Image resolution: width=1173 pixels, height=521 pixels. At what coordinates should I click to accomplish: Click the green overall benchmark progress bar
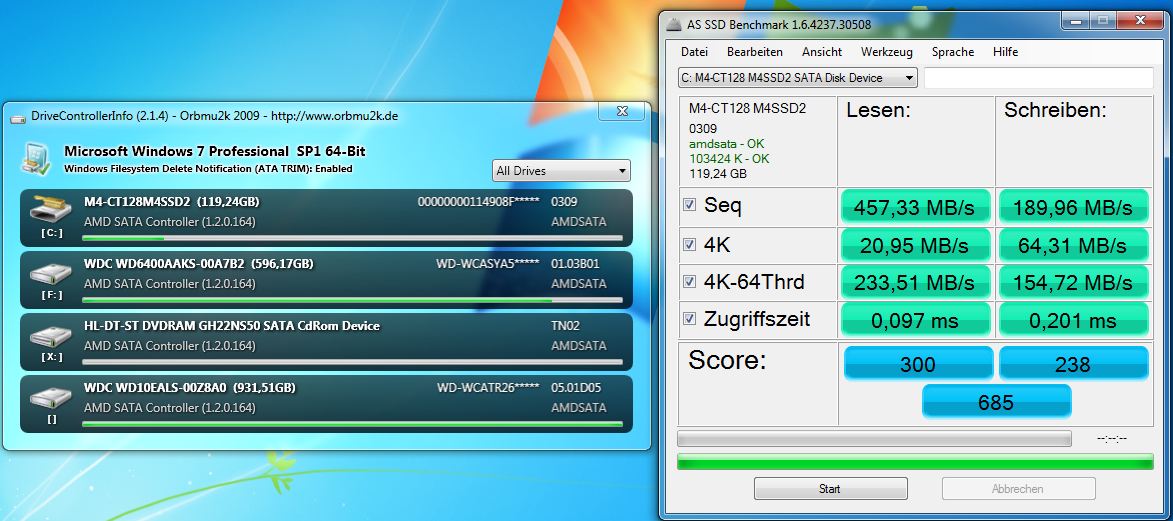915,461
